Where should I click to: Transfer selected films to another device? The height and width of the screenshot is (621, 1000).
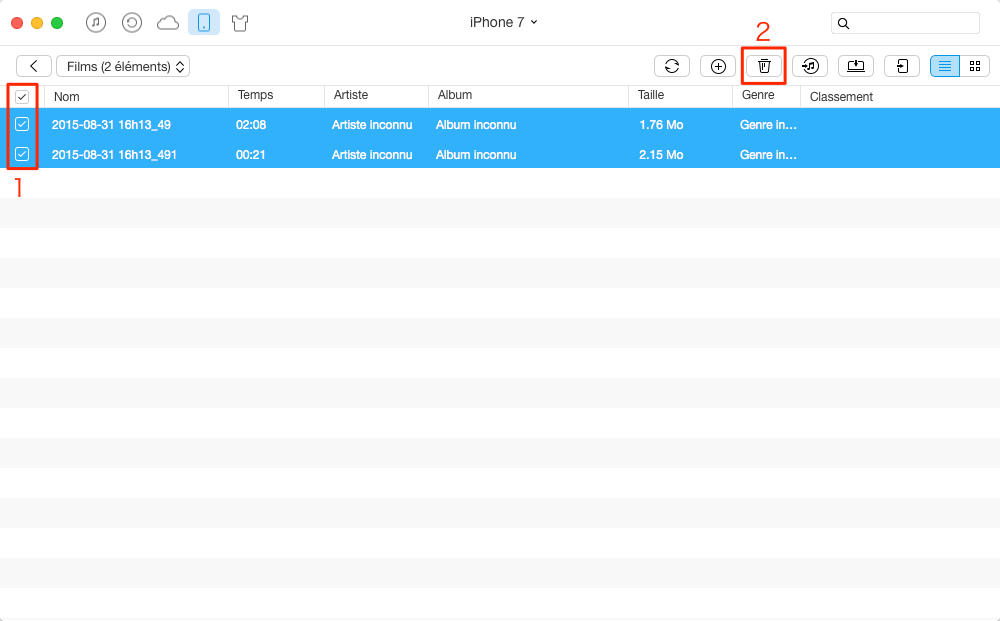tap(902, 66)
